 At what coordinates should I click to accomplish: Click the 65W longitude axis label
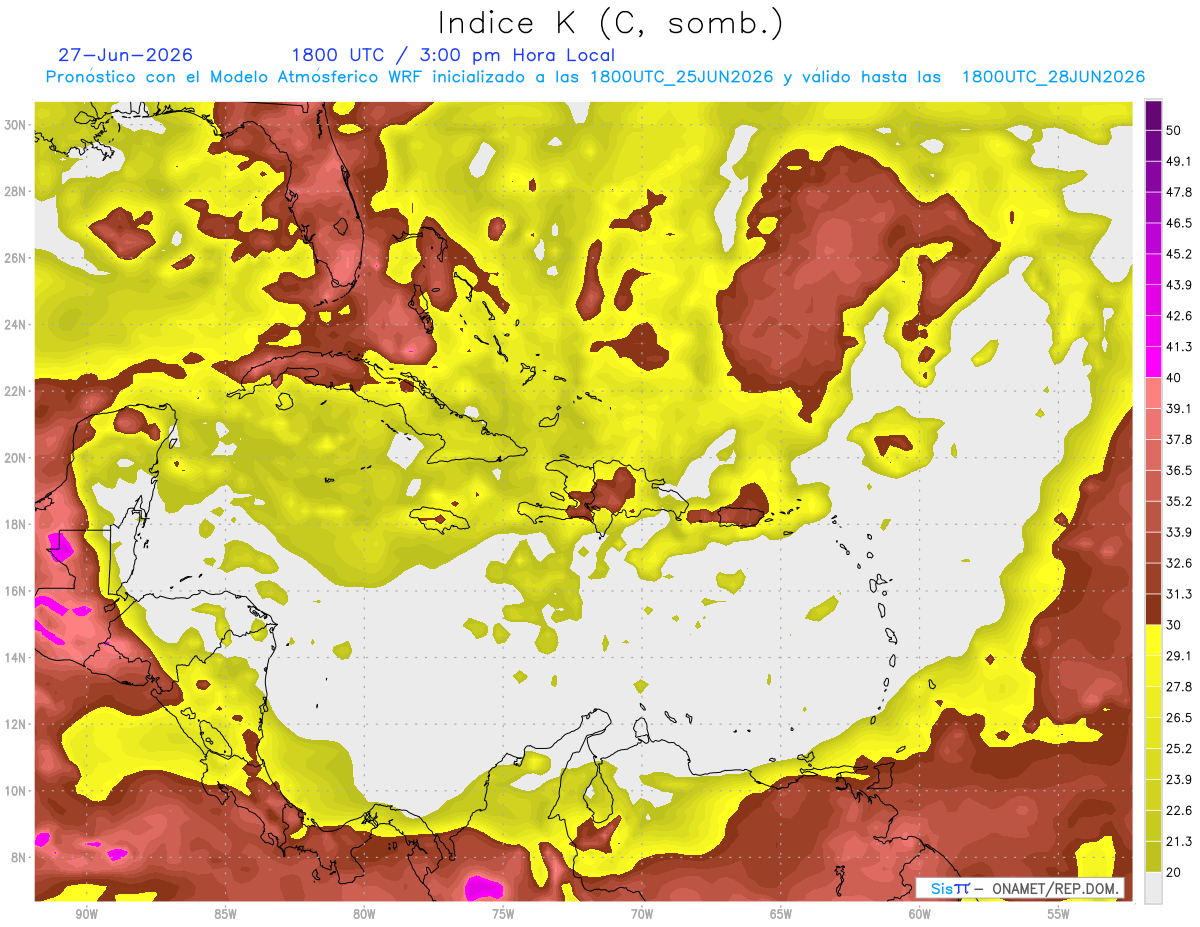tap(781, 915)
